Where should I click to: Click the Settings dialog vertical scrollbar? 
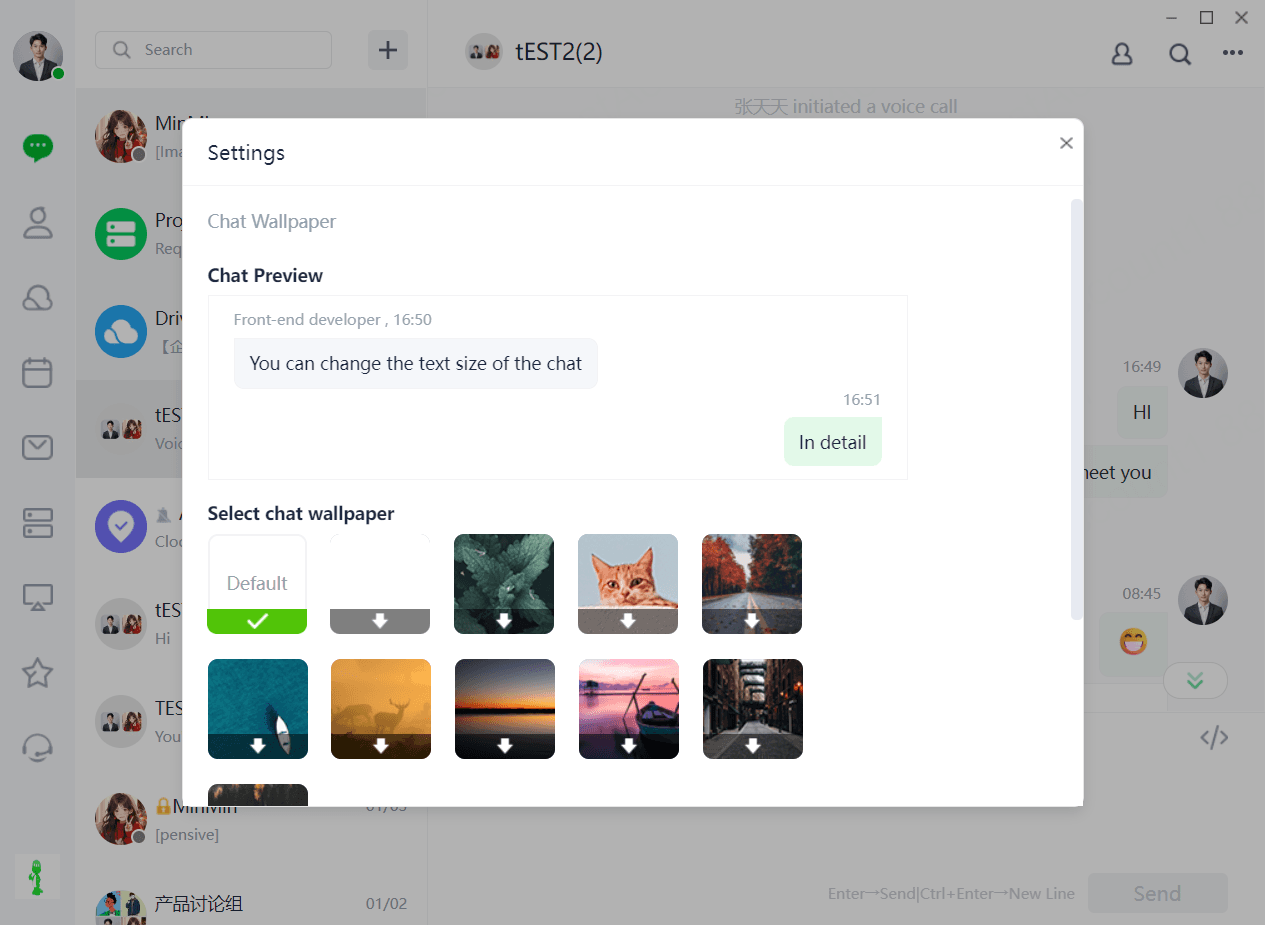[x=1077, y=410]
